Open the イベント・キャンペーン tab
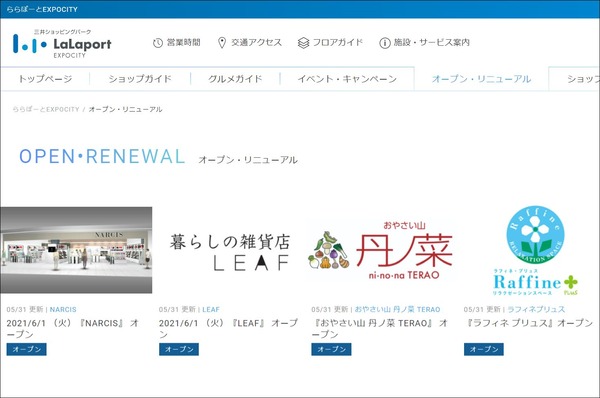 (x=347, y=79)
